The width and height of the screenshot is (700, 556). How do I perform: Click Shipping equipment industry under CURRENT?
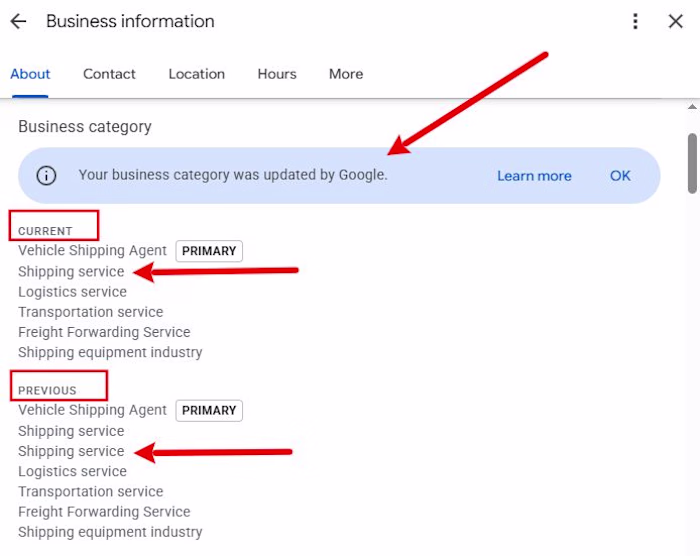110,352
